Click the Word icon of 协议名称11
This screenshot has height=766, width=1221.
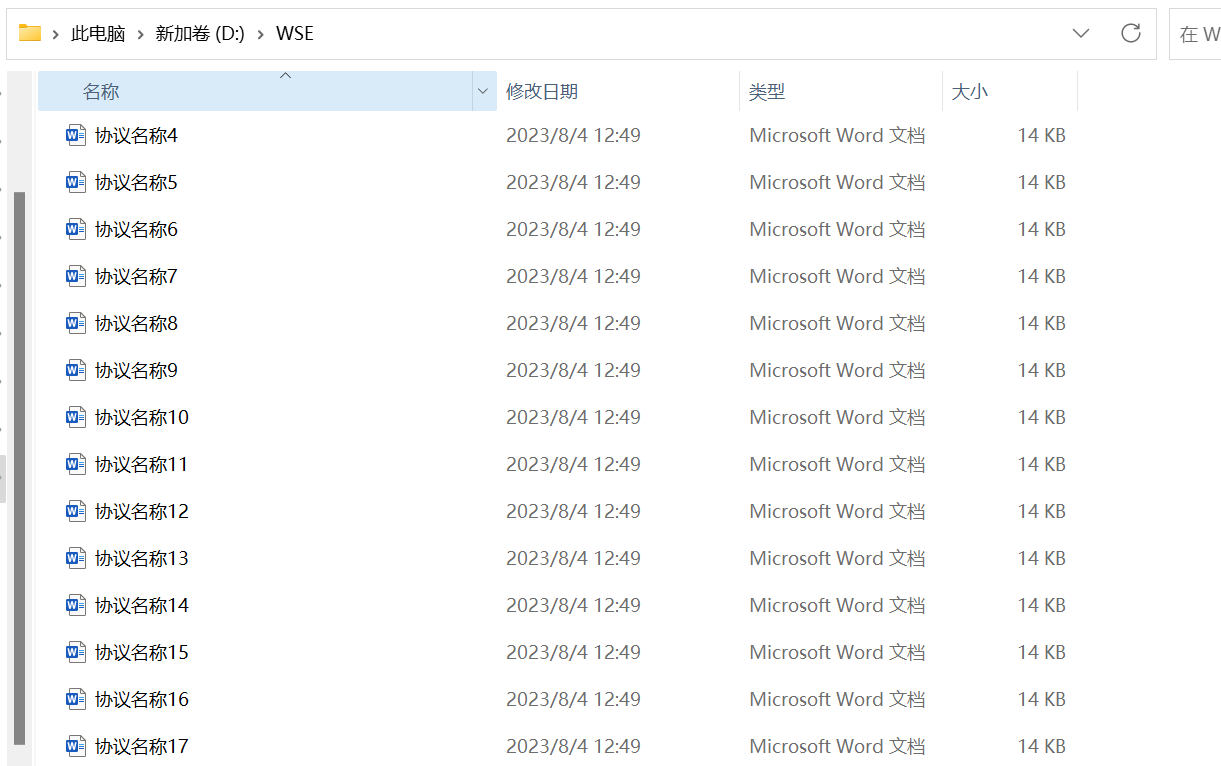tap(76, 464)
